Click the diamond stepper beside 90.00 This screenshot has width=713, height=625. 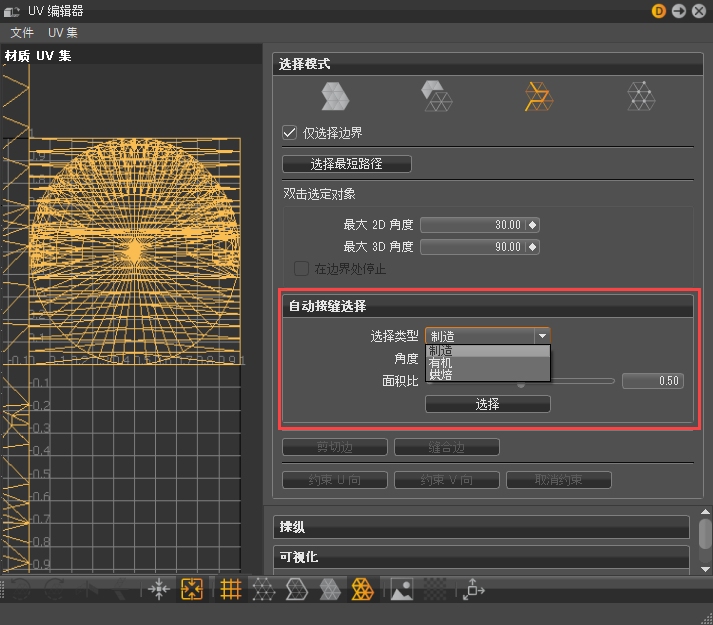[x=532, y=247]
